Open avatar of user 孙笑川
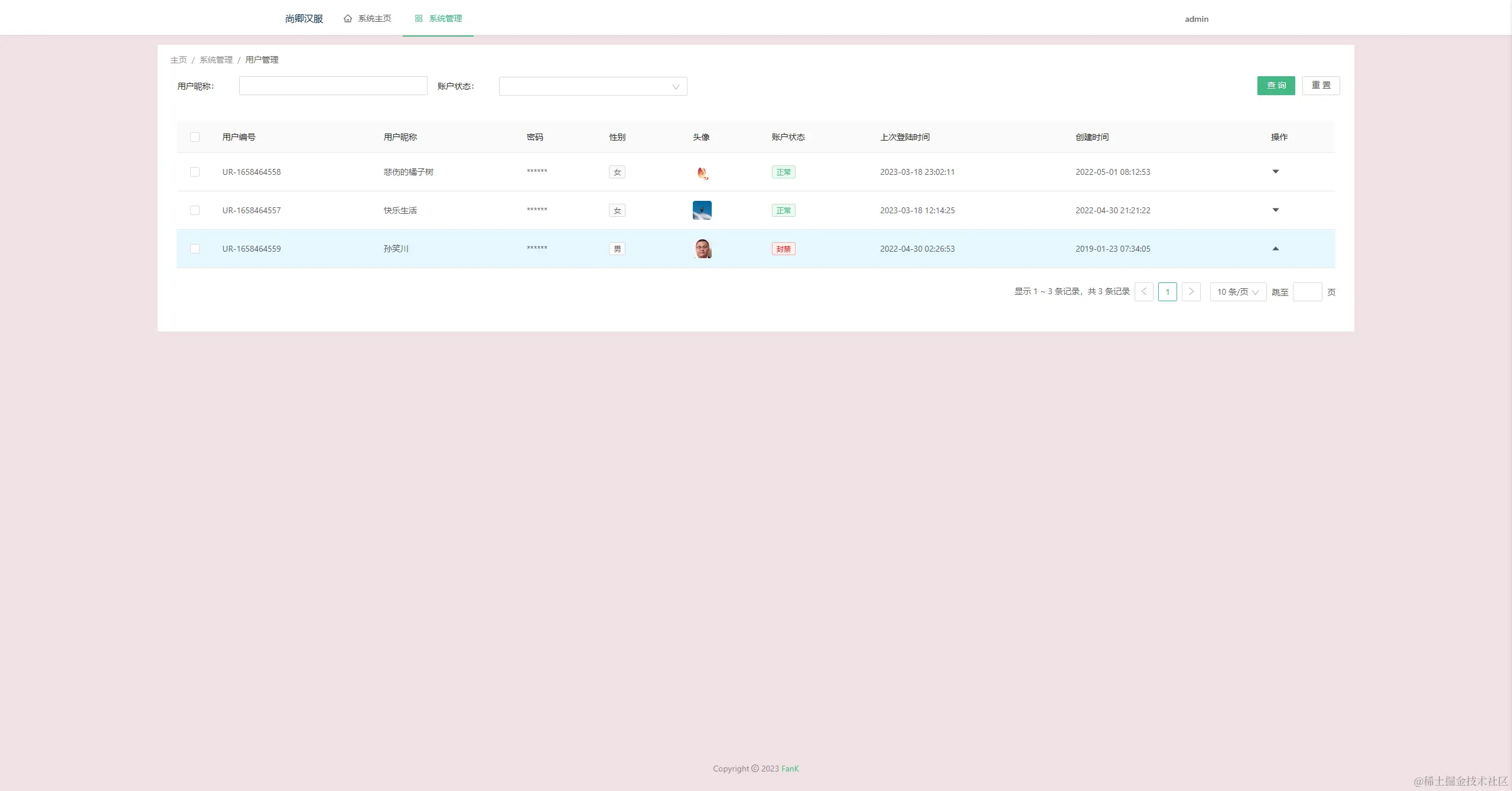The width and height of the screenshot is (1512, 791). tap(702, 249)
